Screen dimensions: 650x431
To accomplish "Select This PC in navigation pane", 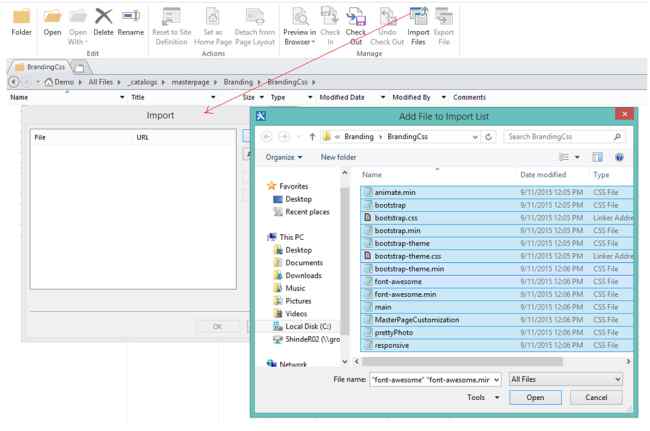I will point(291,237).
